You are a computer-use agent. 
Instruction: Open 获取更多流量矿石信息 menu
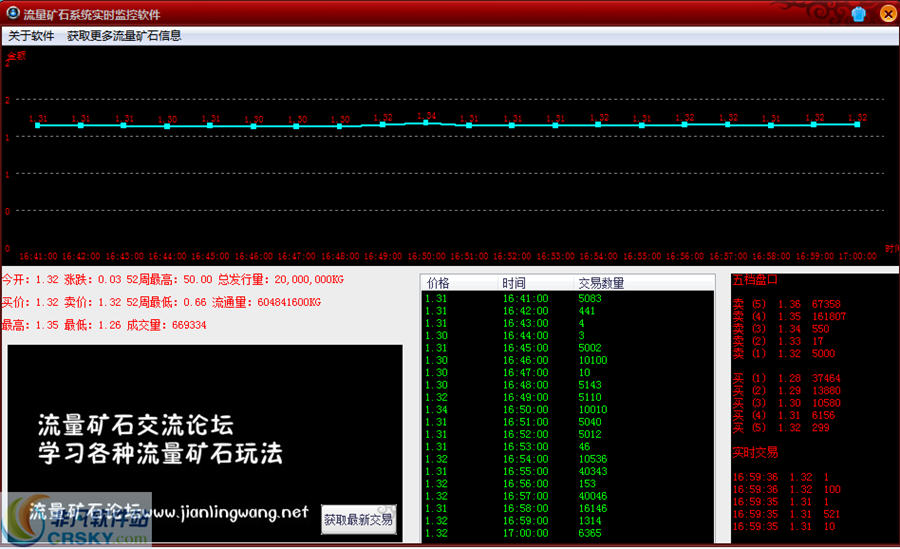tap(124, 36)
